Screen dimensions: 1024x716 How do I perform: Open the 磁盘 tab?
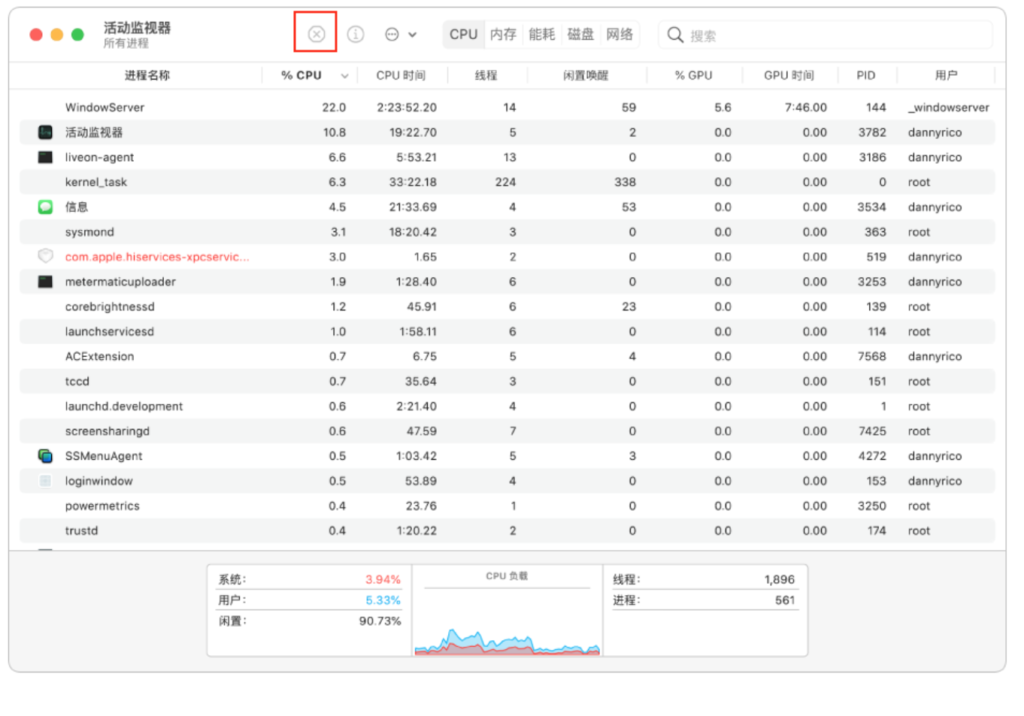point(580,34)
